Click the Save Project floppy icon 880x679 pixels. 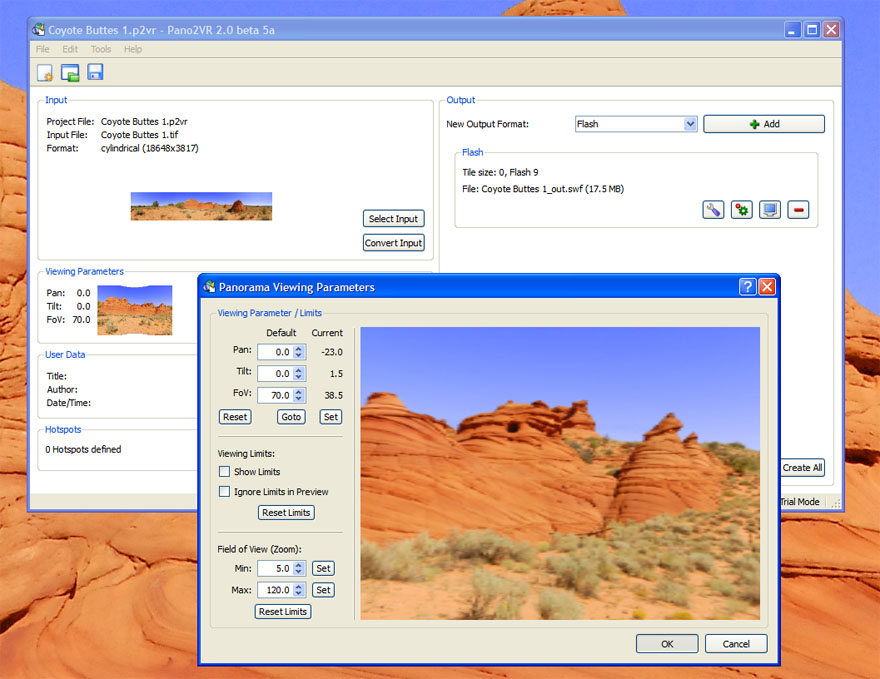(95, 72)
